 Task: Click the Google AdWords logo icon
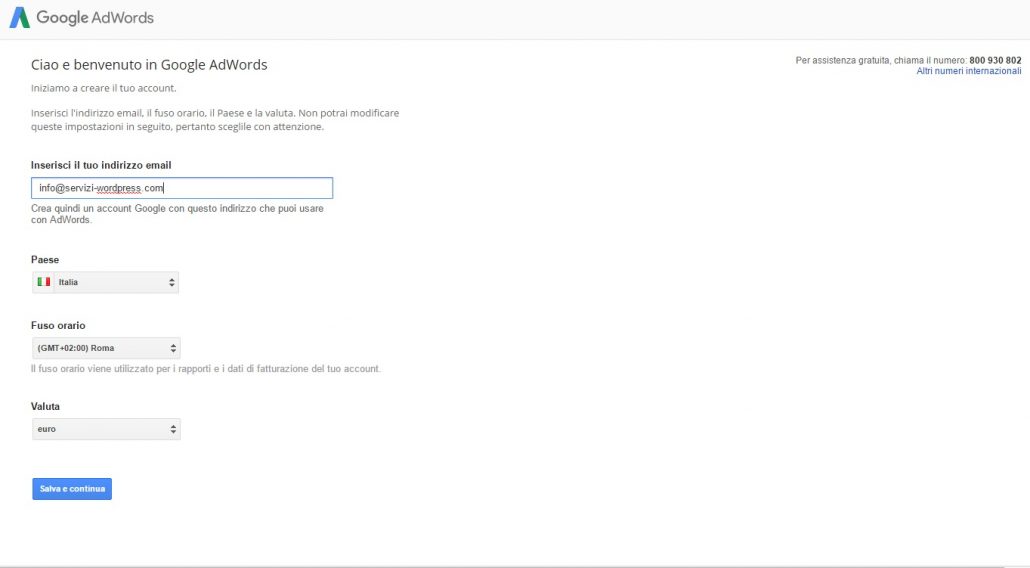20,18
